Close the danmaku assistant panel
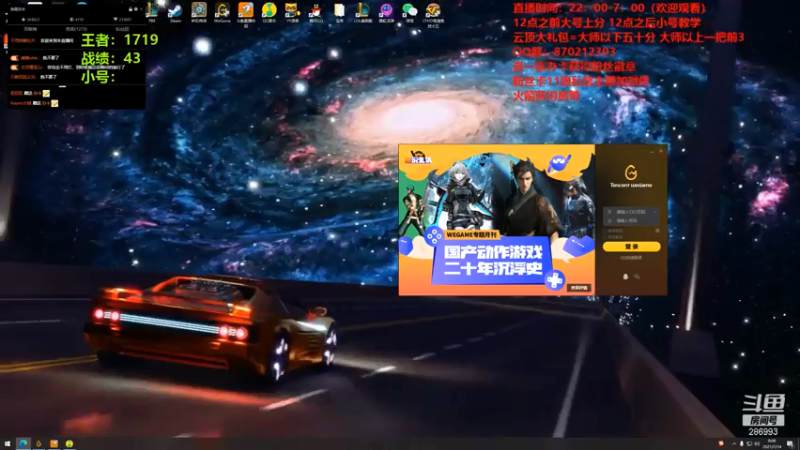This screenshot has width=800, height=450. coord(141,9)
